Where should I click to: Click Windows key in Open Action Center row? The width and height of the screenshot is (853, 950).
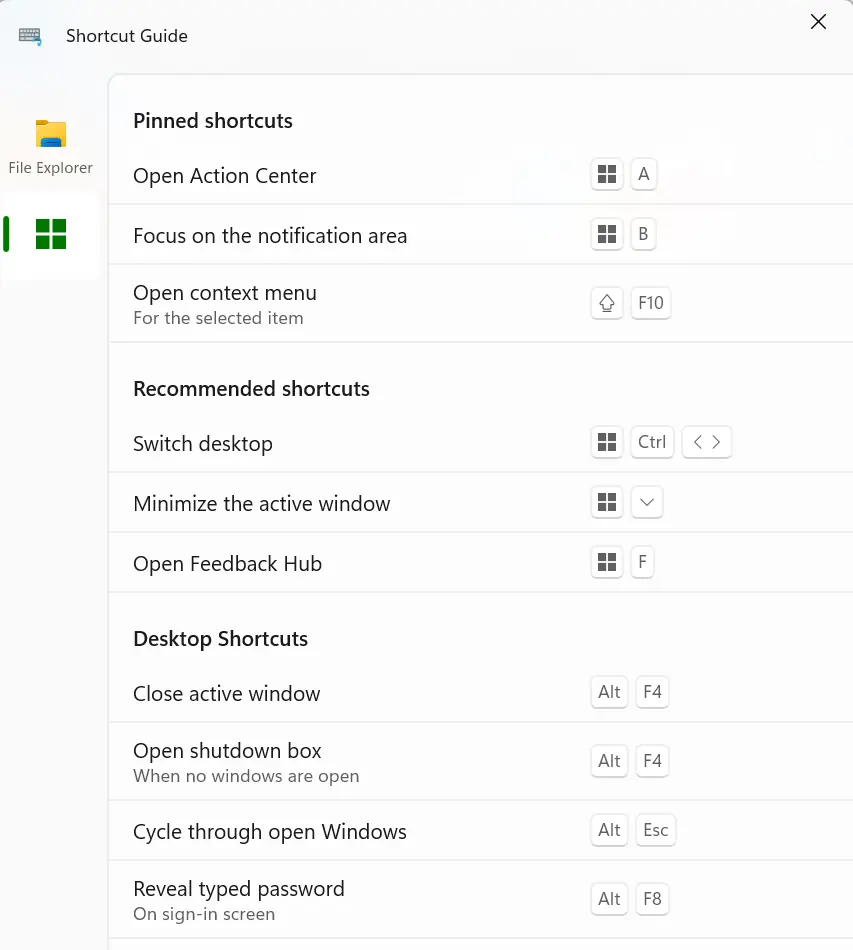(606, 174)
